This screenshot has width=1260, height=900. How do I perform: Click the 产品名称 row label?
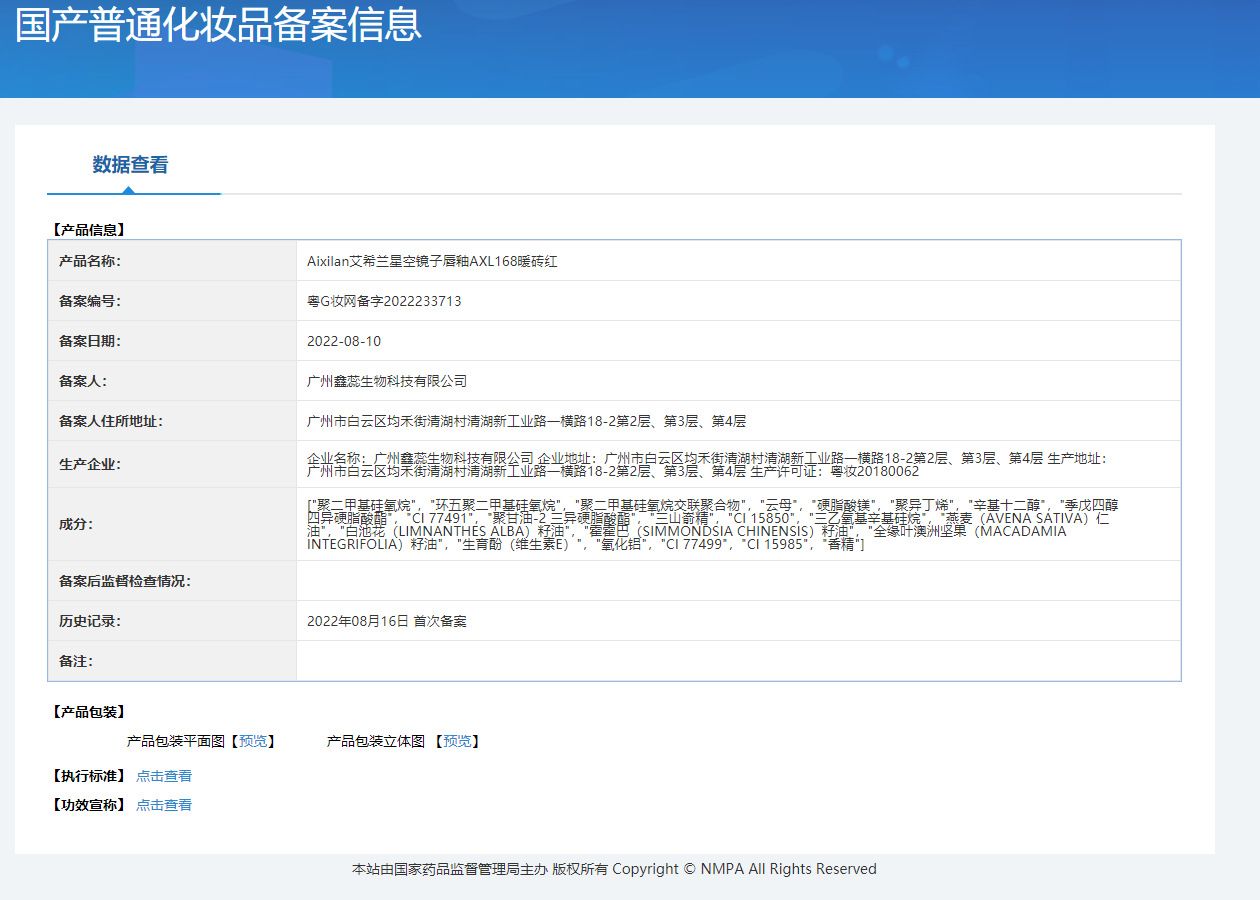click(x=90, y=261)
